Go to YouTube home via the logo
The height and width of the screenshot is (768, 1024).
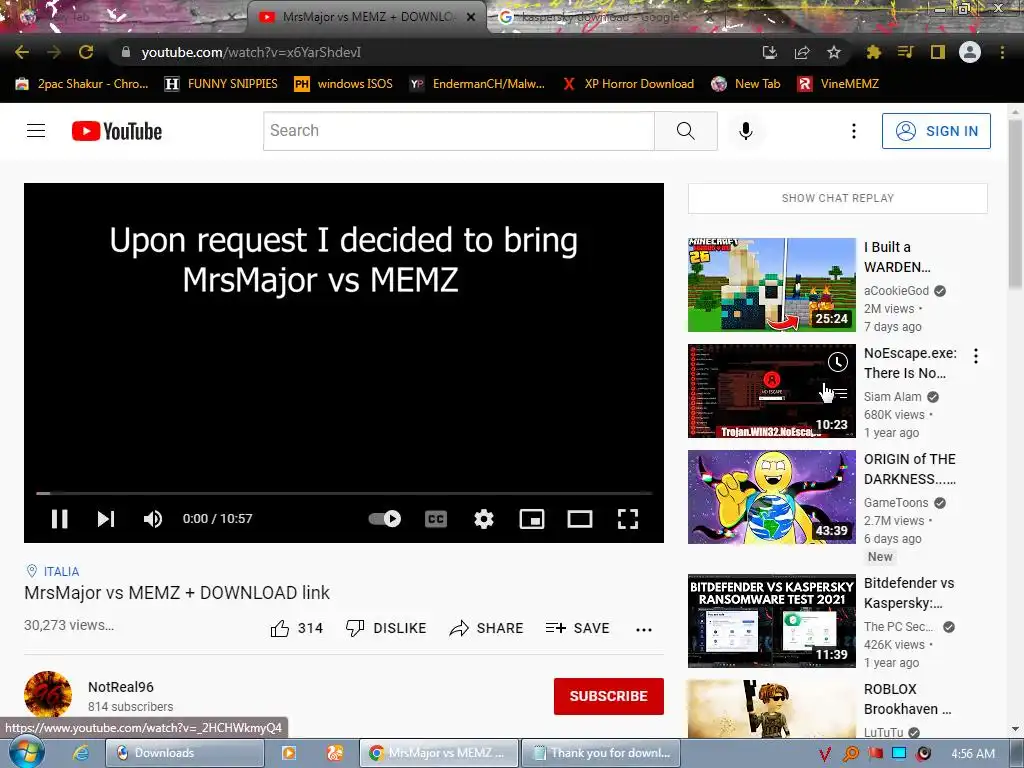click(117, 131)
